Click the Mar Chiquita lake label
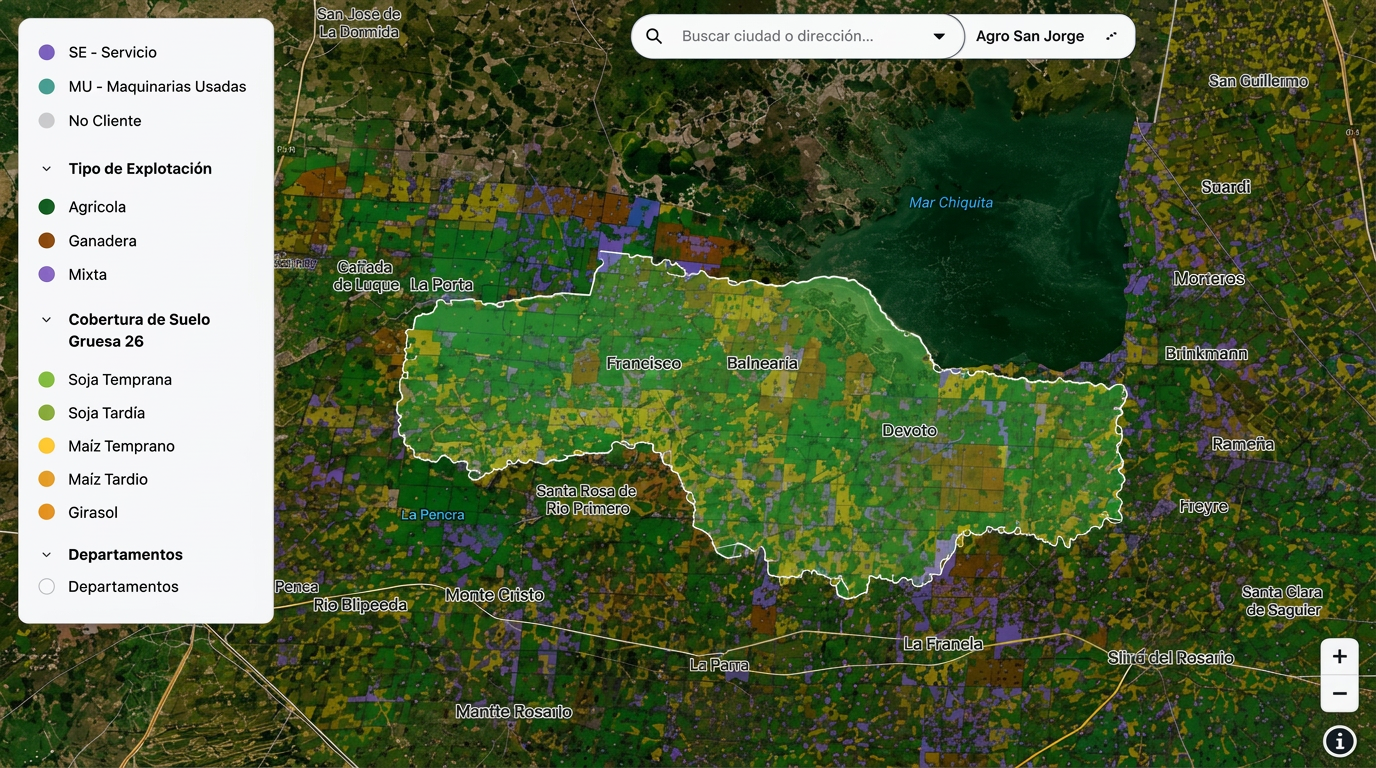 click(x=951, y=203)
